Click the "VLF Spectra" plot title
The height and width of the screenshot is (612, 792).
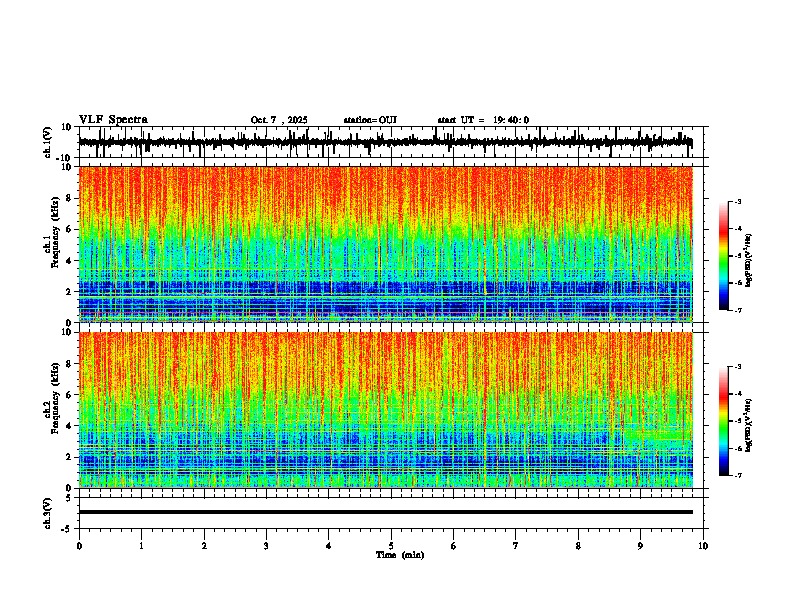pyautogui.click(x=113, y=120)
